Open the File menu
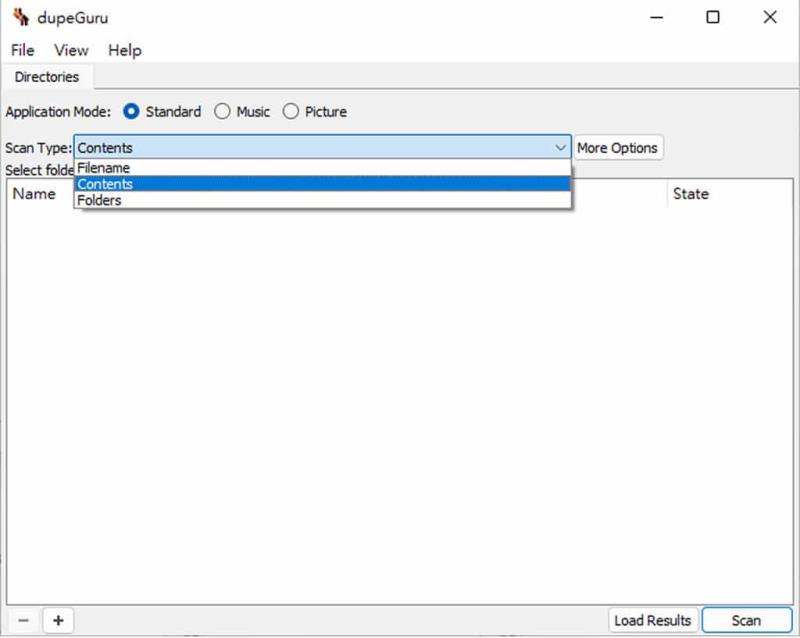 point(22,50)
